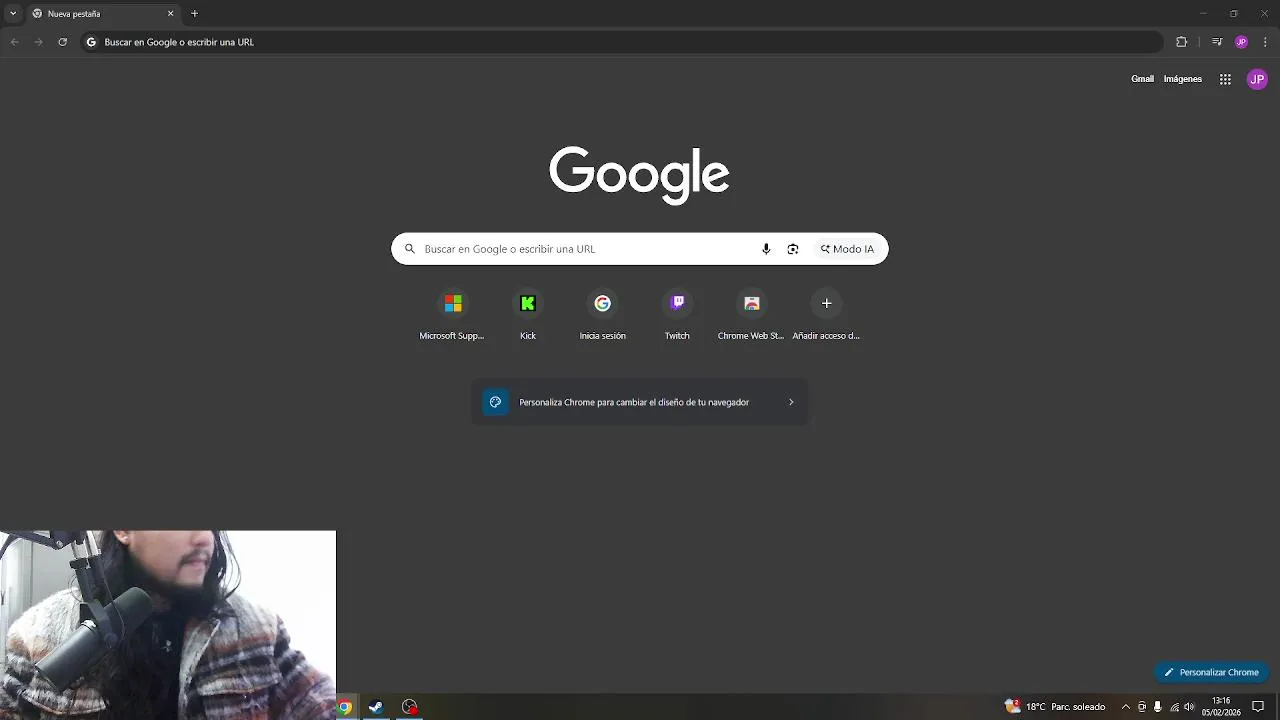Click the camera tray icon
The height and width of the screenshot is (720, 1280).
1142,707
